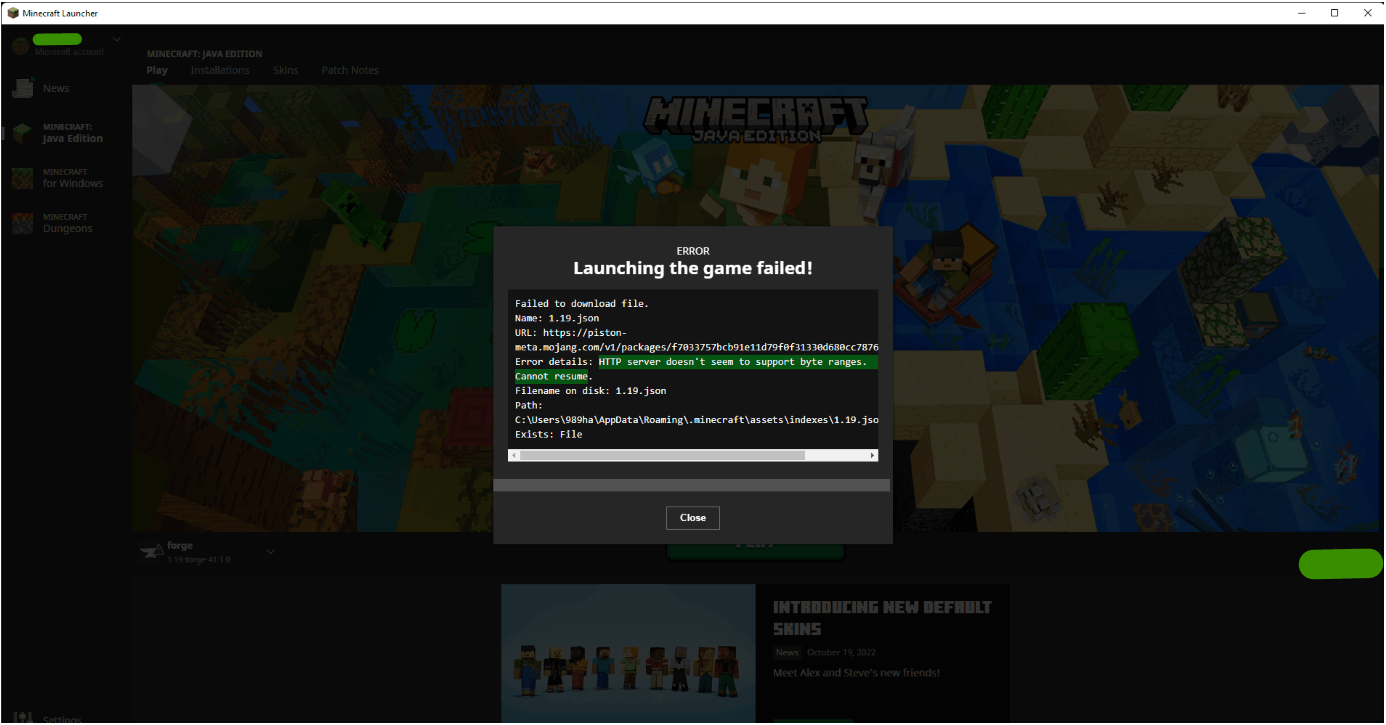Select Minecraft for Windows icon
1386x725 pixels.
(23, 178)
